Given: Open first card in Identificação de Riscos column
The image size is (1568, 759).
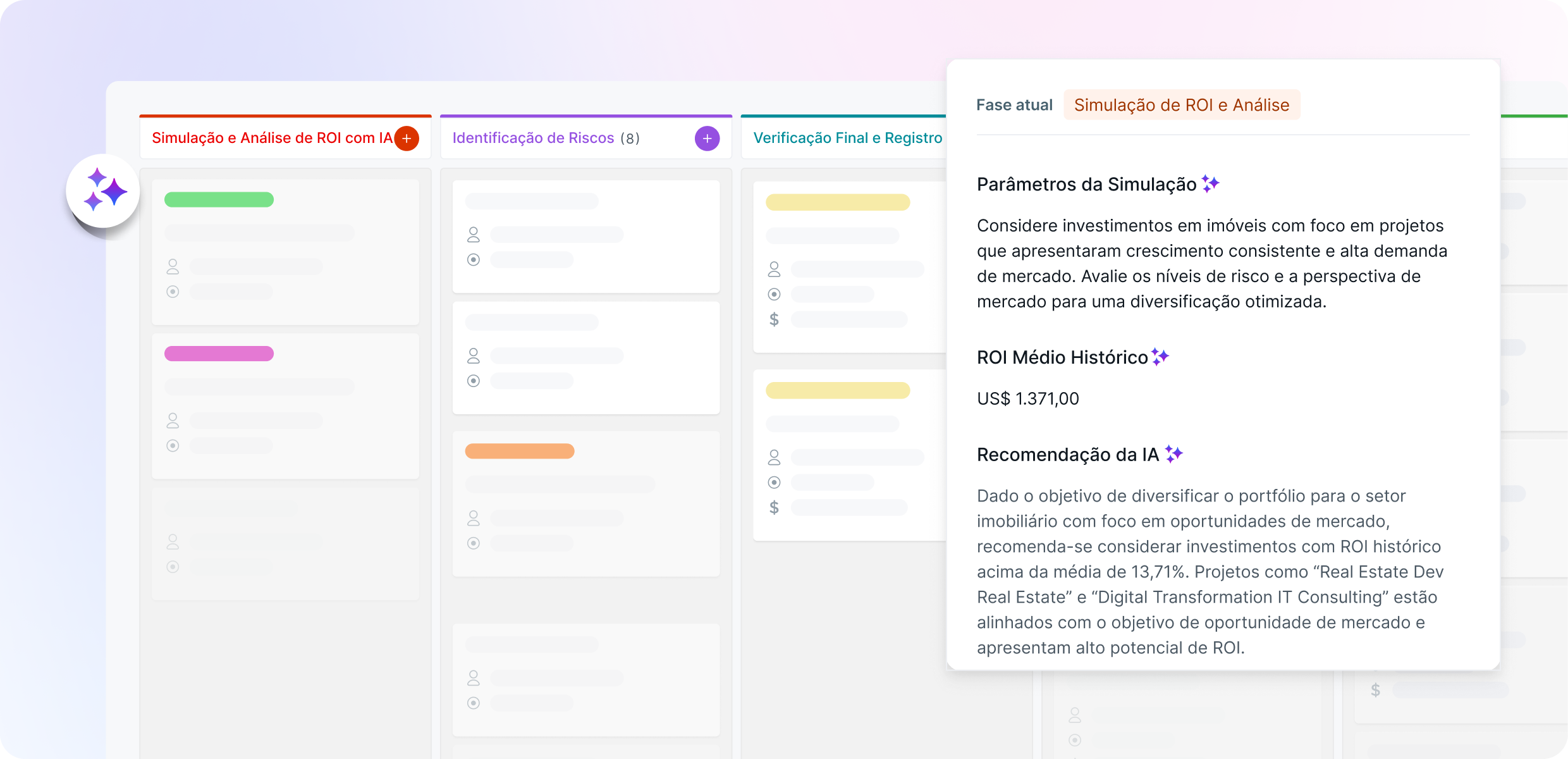Looking at the screenshot, I should tap(585, 237).
